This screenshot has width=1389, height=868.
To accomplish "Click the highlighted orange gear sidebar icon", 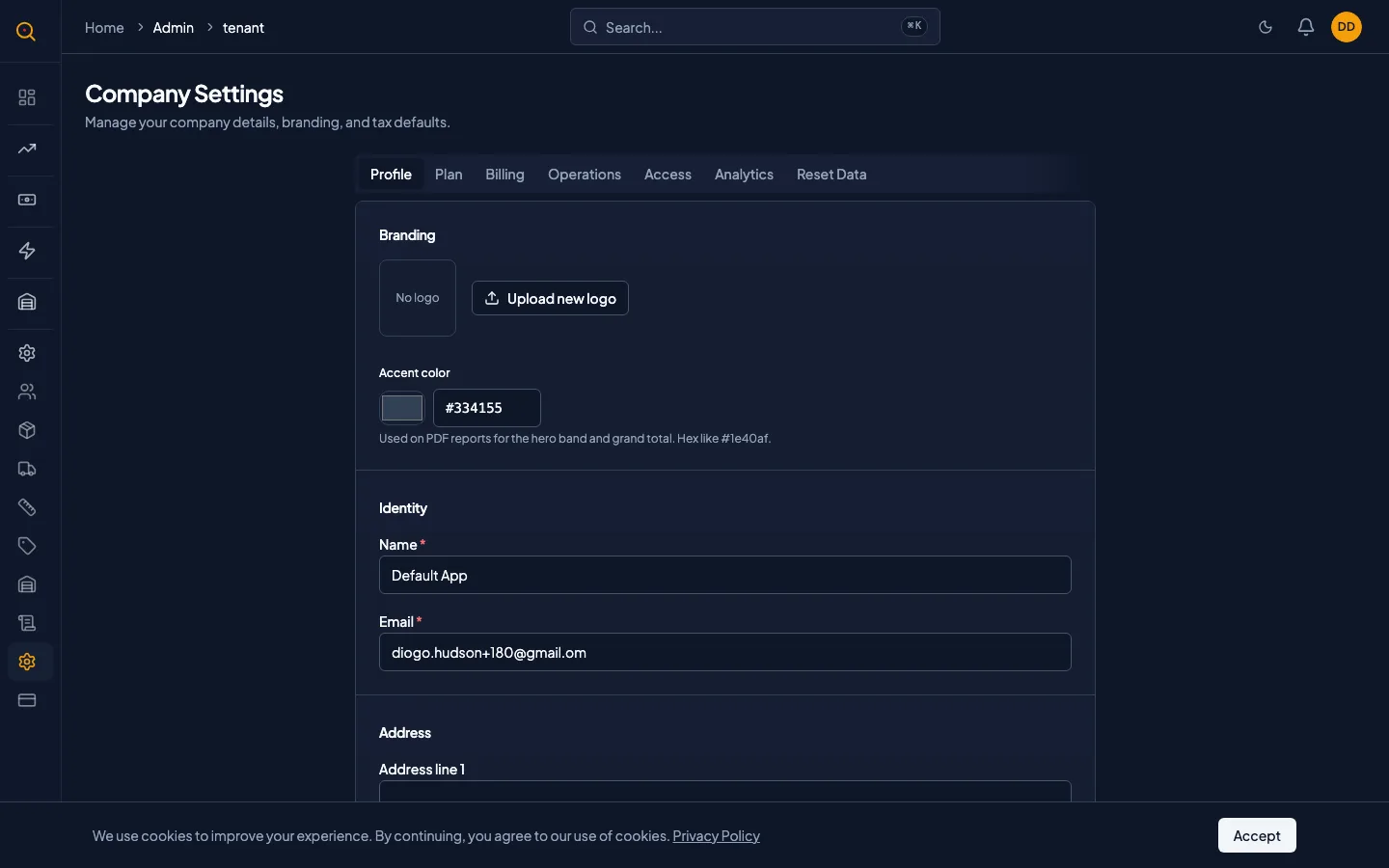I will pyautogui.click(x=27, y=662).
